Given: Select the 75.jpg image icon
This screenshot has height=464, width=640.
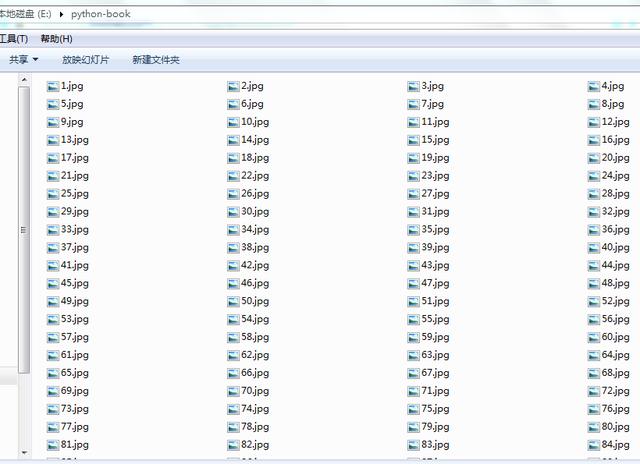Looking at the screenshot, I should pos(413,409).
